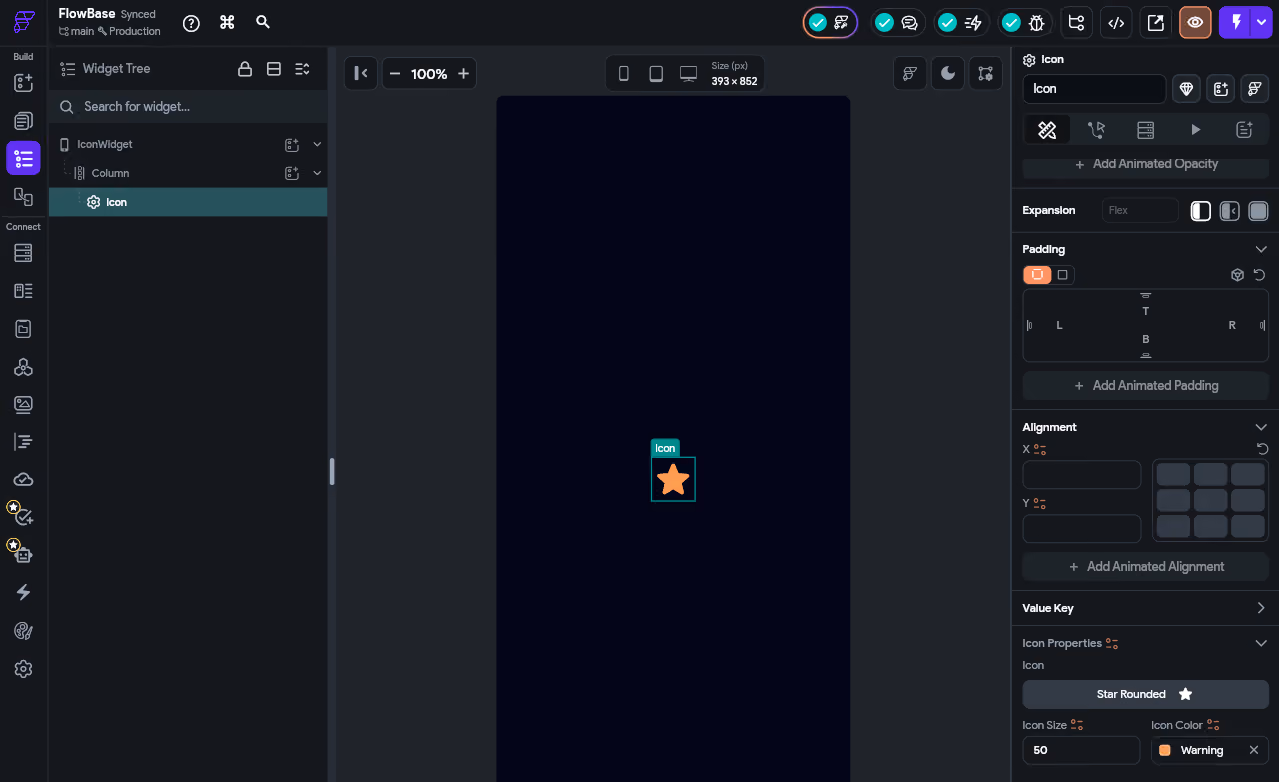The image size is (1279, 782).
Task: Open the run mode dropdown arrow
Action: pos(1262,22)
